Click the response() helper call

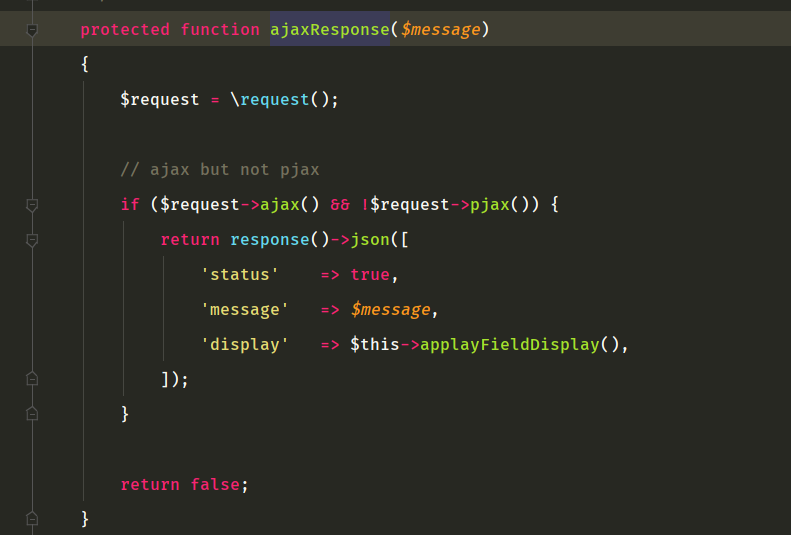[x=279, y=240]
